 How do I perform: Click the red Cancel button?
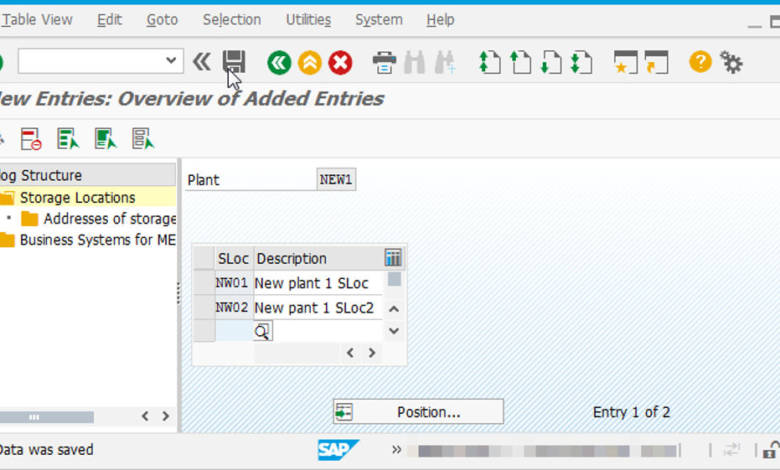pyautogui.click(x=340, y=63)
